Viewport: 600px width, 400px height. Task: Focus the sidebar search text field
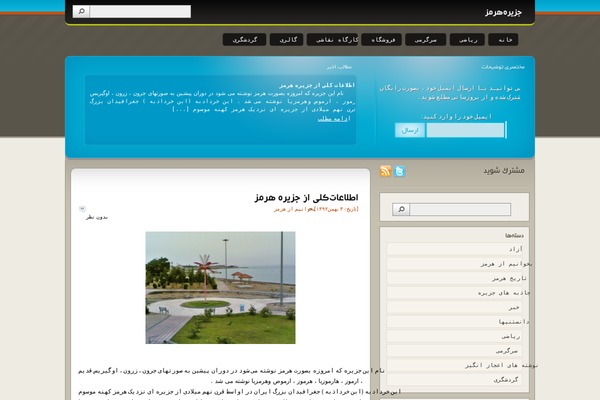pyautogui.click(x=460, y=209)
